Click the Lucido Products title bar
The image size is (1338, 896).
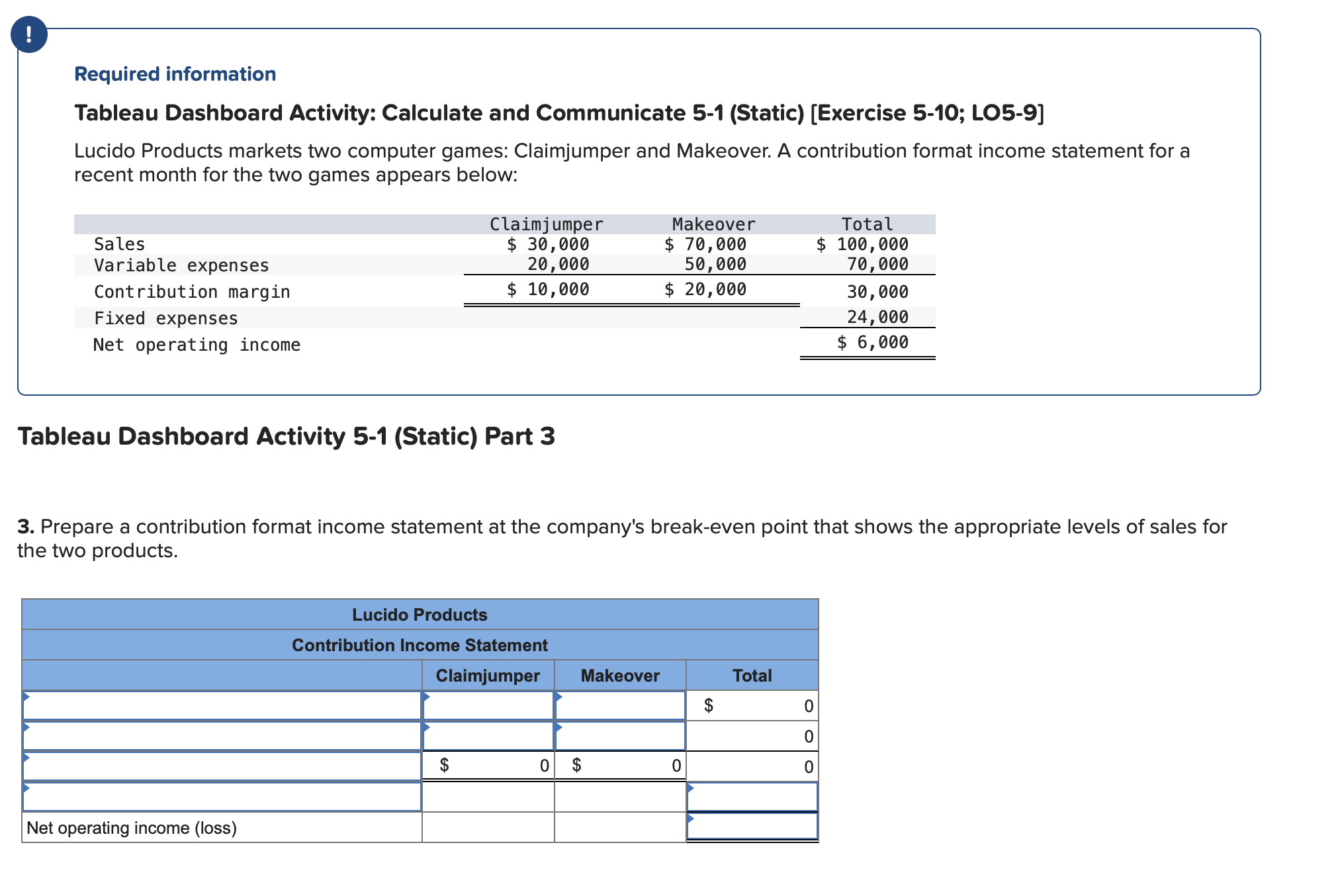(420, 614)
